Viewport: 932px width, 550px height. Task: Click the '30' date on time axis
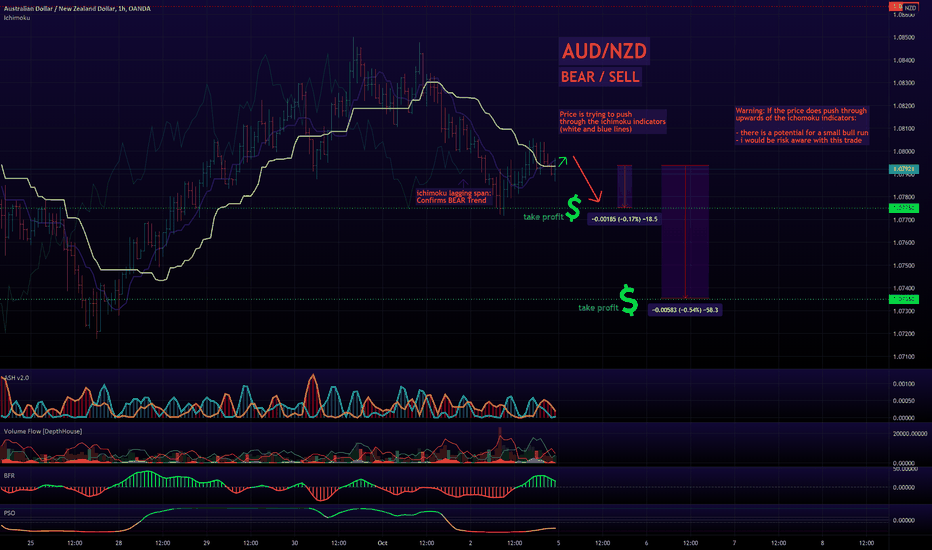point(295,543)
